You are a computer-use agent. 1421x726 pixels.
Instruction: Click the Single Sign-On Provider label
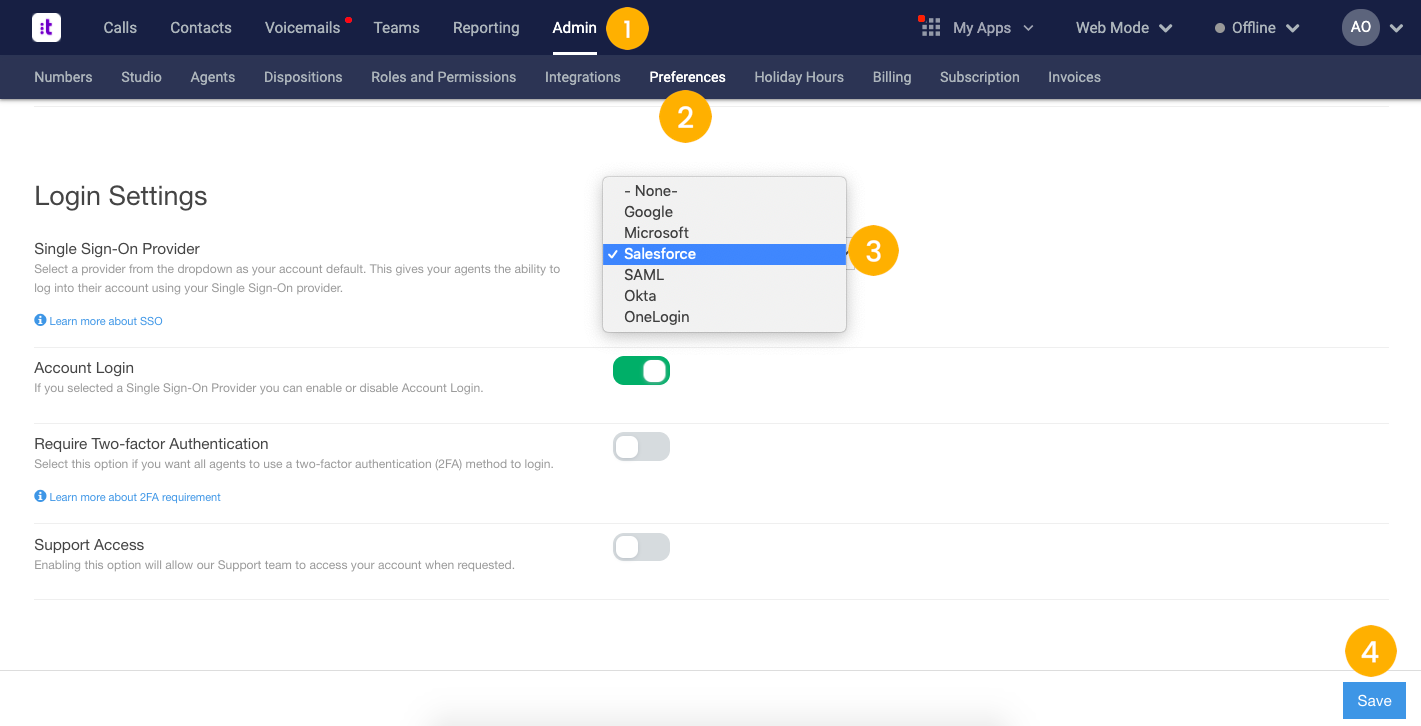(117, 249)
